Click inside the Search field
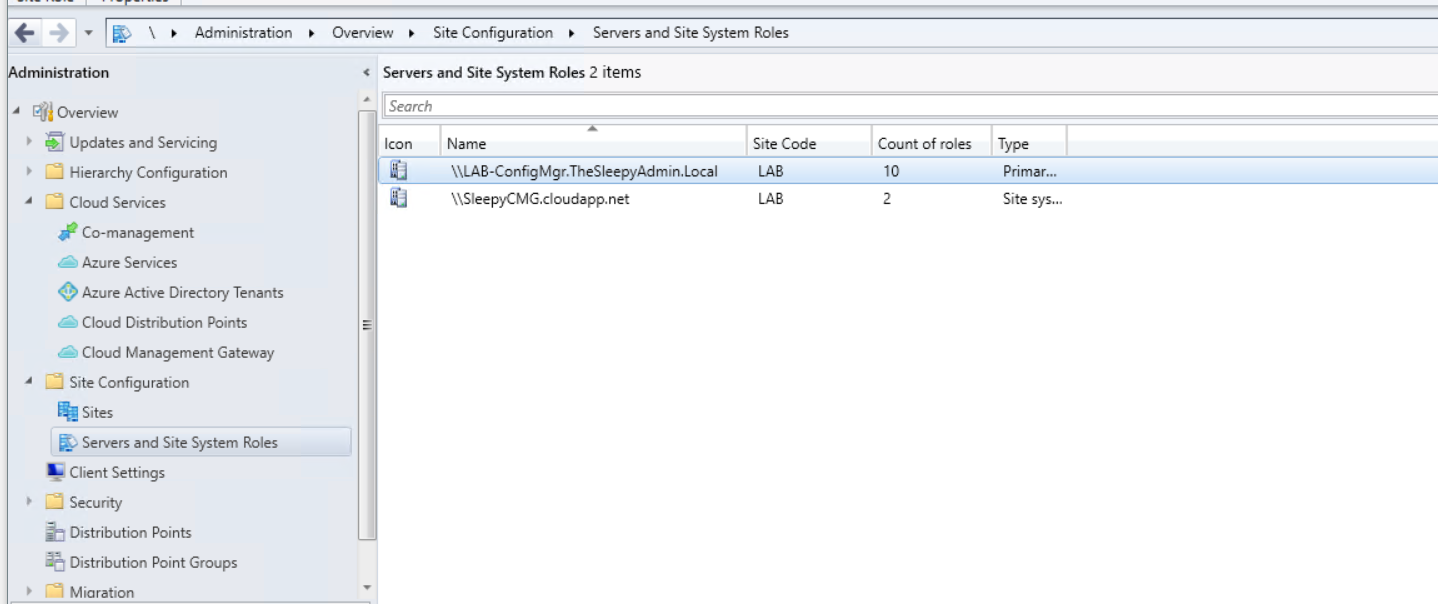Image resolution: width=1438 pixels, height=604 pixels. click(700, 106)
